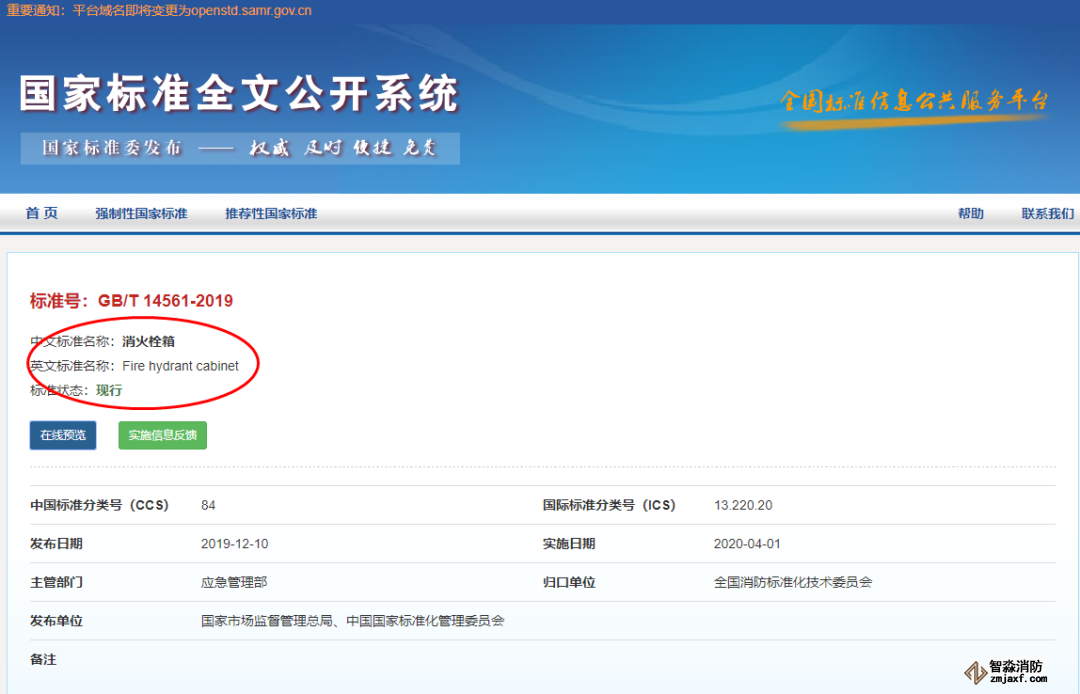Click the standard number GB/T 14561-2019
The height and width of the screenshot is (694, 1080).
(165, 301)
